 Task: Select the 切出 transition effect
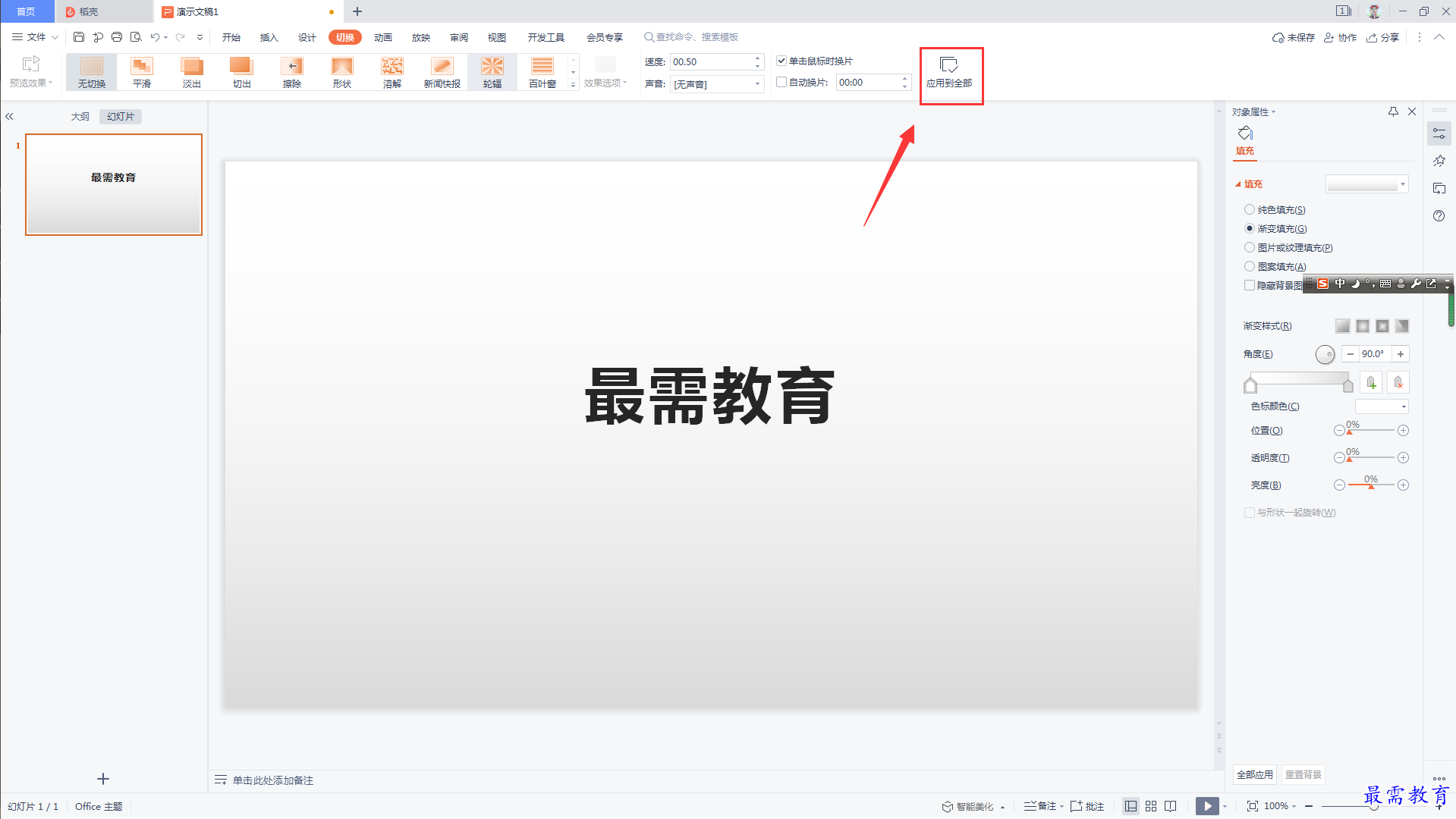click(242, 73)
